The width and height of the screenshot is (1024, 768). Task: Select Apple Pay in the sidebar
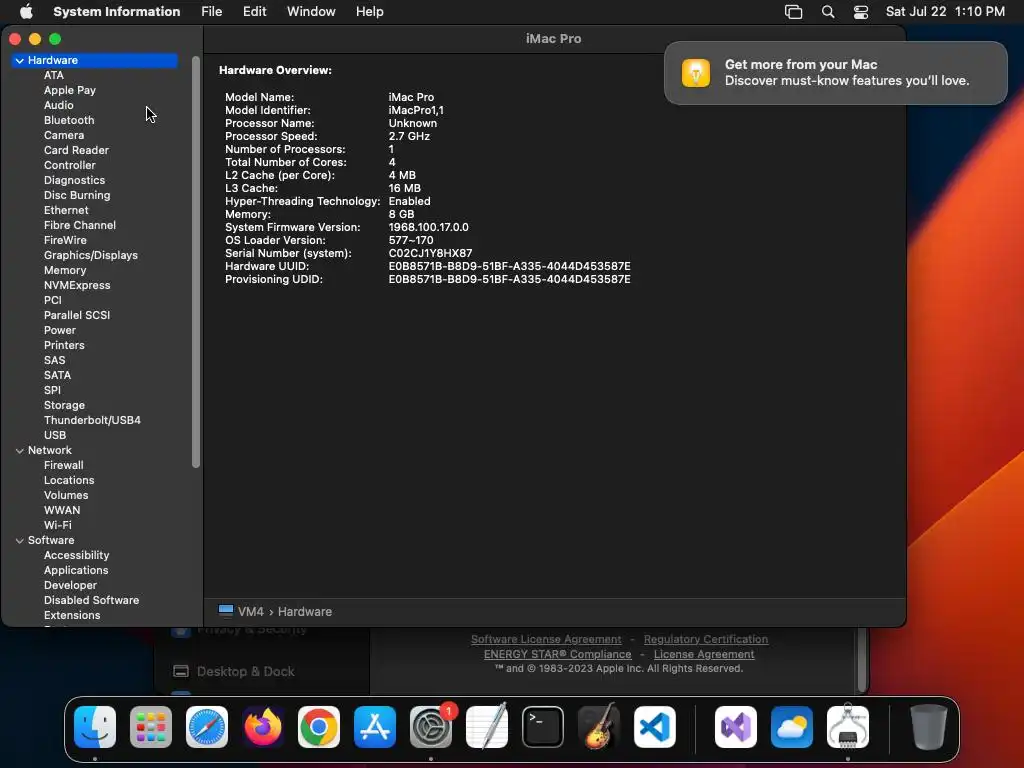70,90
